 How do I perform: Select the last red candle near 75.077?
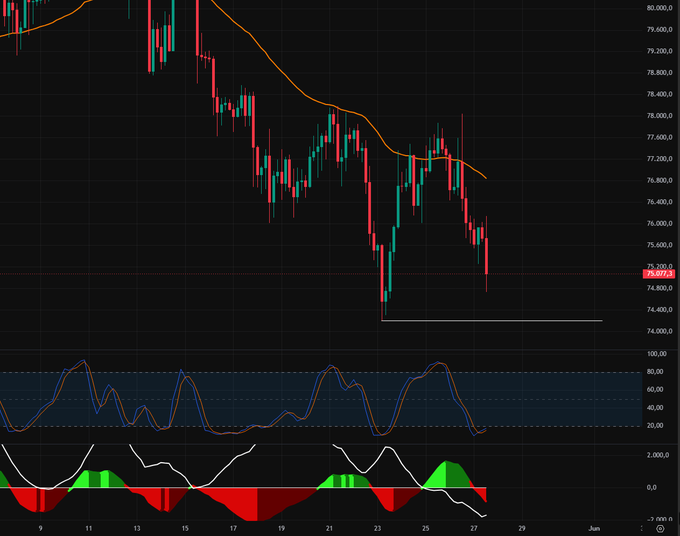click(487, 256)
